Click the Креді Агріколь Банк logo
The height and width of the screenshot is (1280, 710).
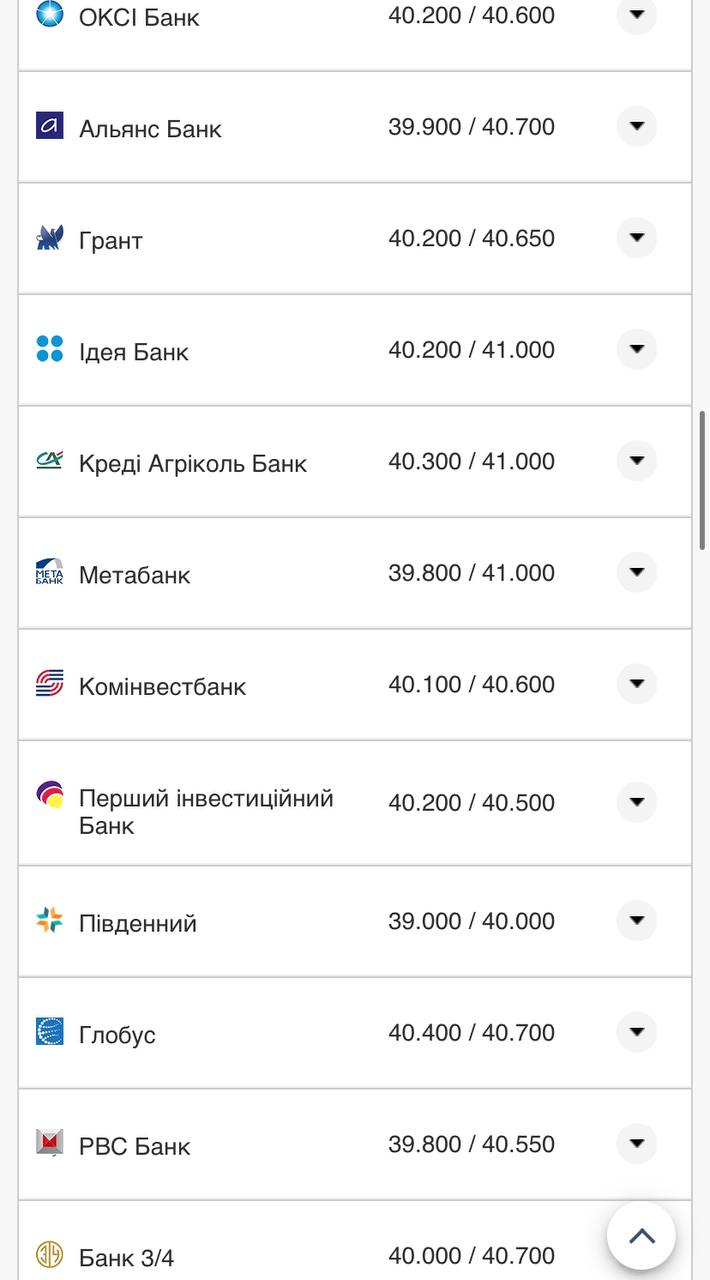pos(49,460)
